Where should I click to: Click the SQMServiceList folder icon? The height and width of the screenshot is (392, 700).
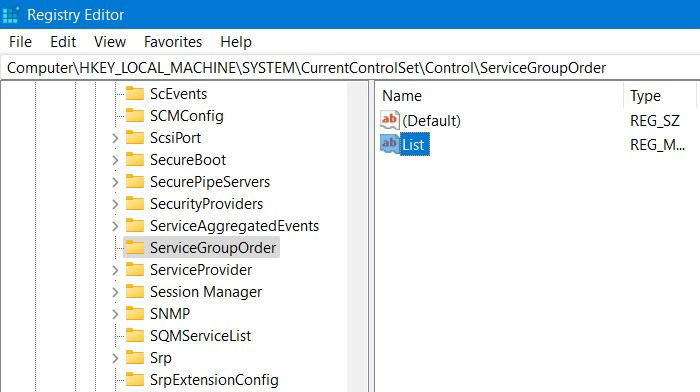pos(135,335)
